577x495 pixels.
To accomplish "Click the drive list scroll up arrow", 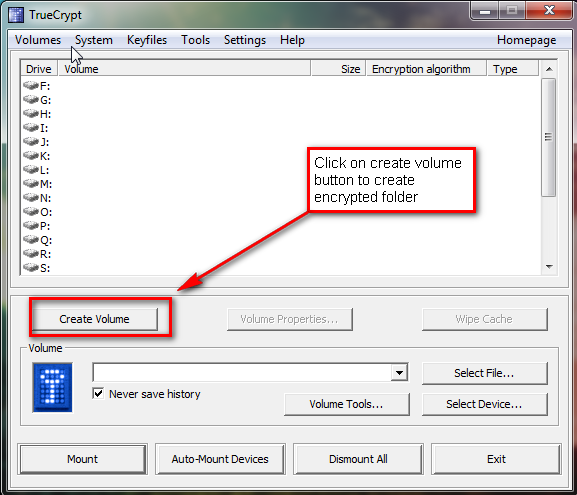I will click(x=549, y=69).
